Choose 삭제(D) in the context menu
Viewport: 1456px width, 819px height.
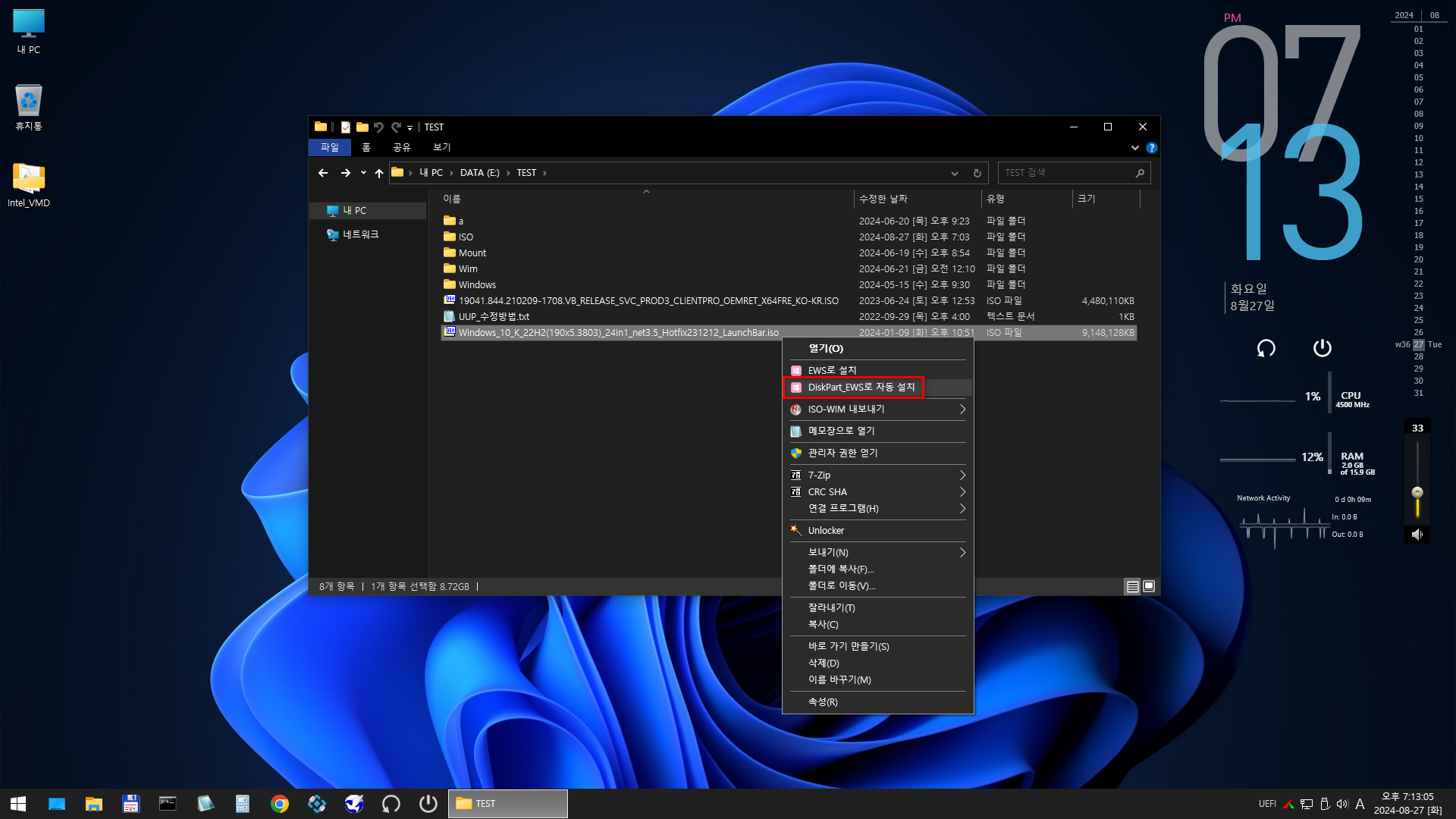coord(878,663)
